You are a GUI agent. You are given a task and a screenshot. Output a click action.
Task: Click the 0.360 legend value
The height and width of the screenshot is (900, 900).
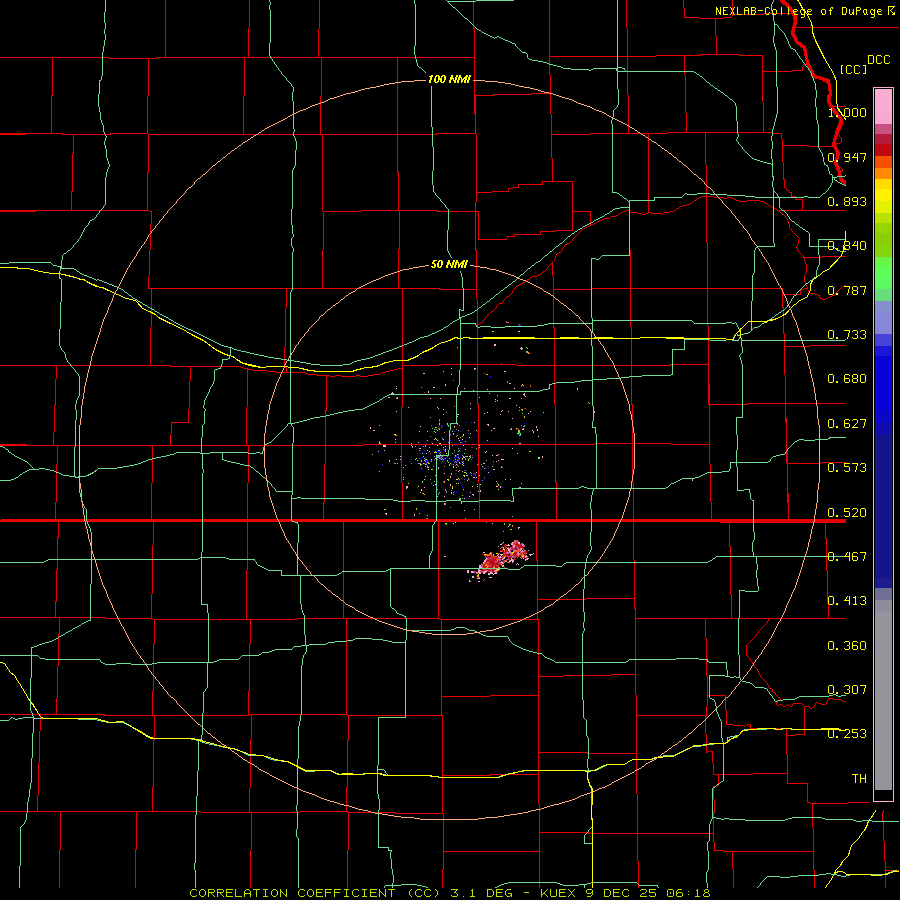pyautogui.click(x=847, y=646)
